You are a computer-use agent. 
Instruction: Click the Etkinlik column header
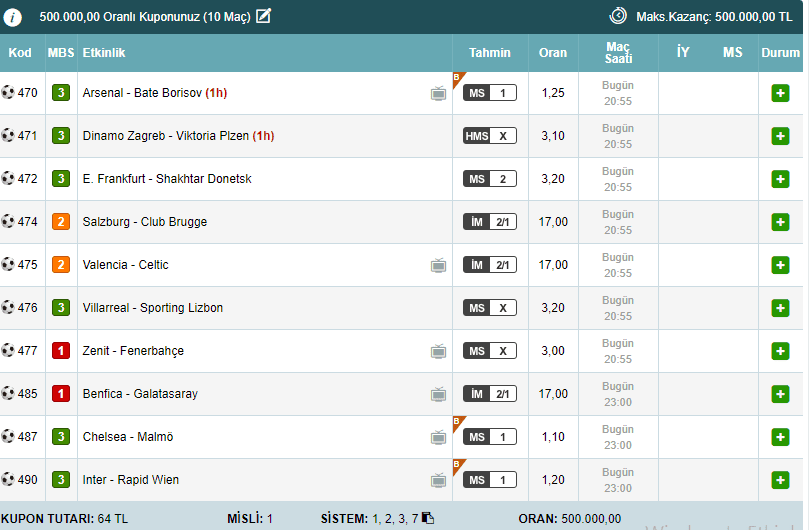[x=104, y=53]
